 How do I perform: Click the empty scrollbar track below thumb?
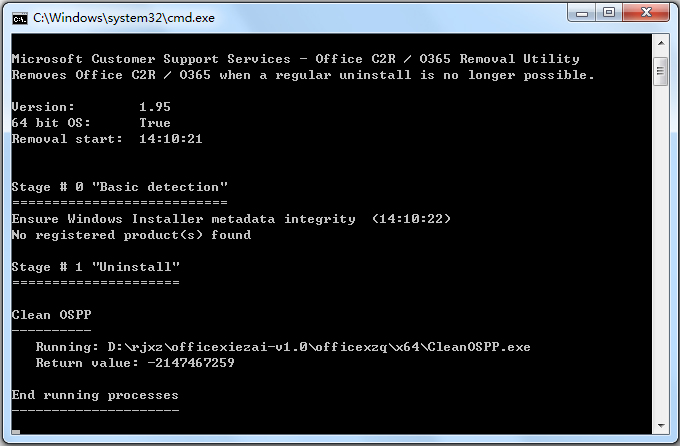[x=660, y=250]
